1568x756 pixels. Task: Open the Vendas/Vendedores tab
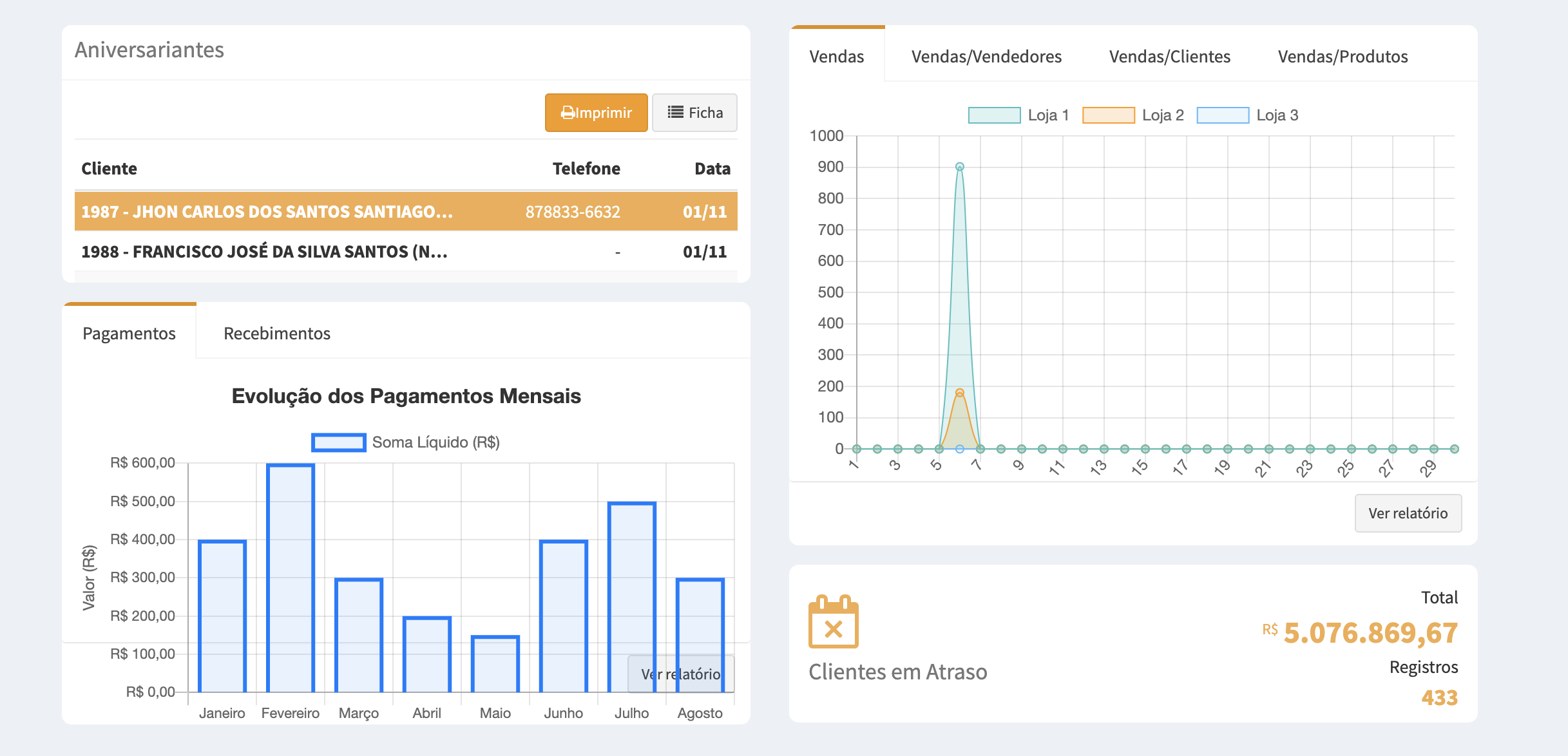[x=986, y=57]
